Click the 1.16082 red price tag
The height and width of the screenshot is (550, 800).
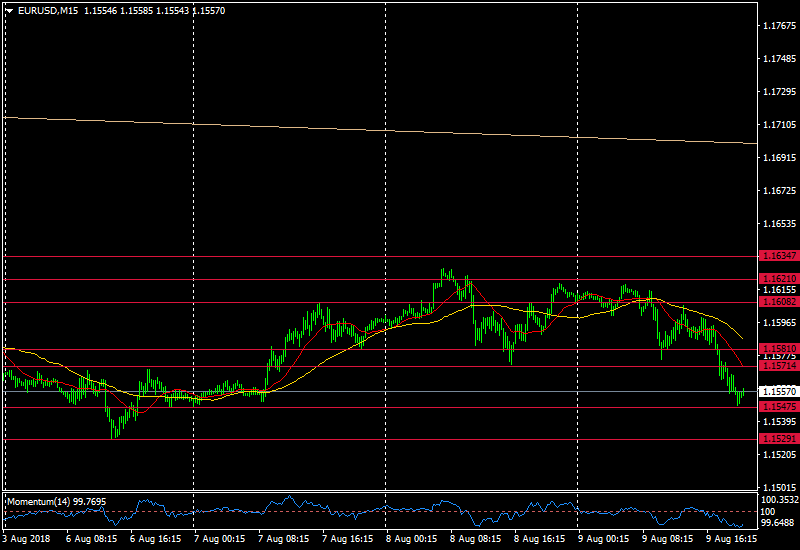778,301
